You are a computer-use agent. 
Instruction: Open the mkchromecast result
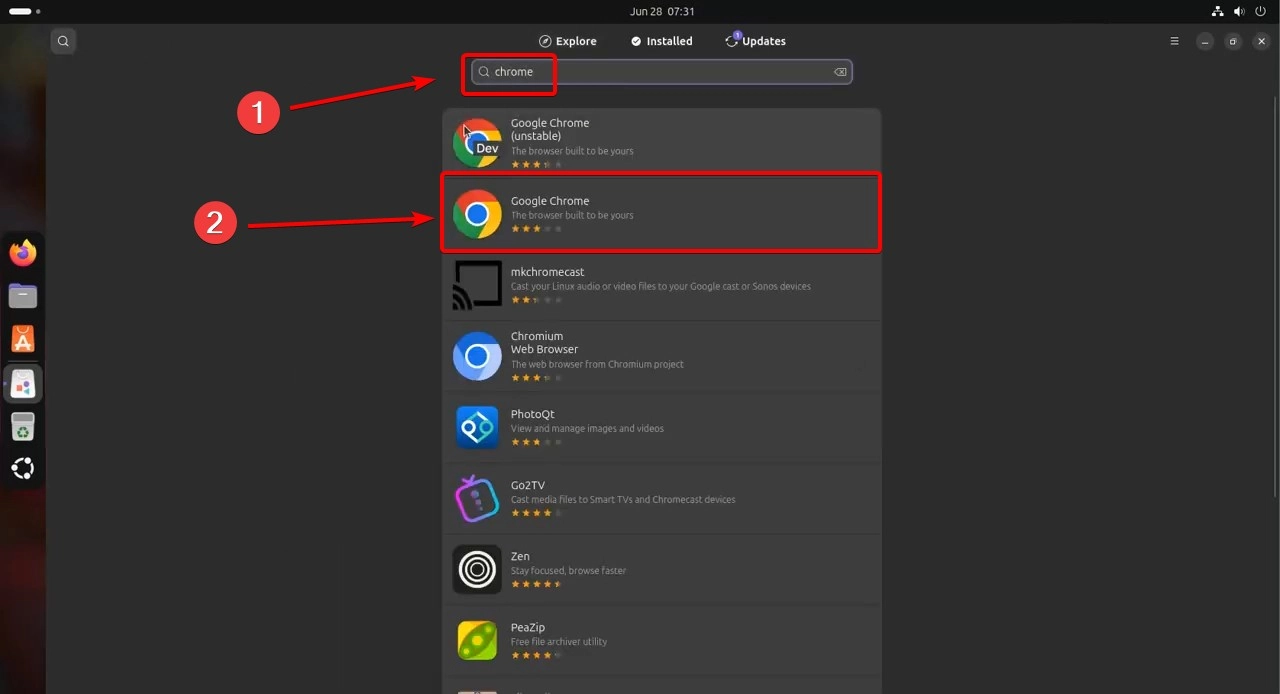click(x=661, y=285)
